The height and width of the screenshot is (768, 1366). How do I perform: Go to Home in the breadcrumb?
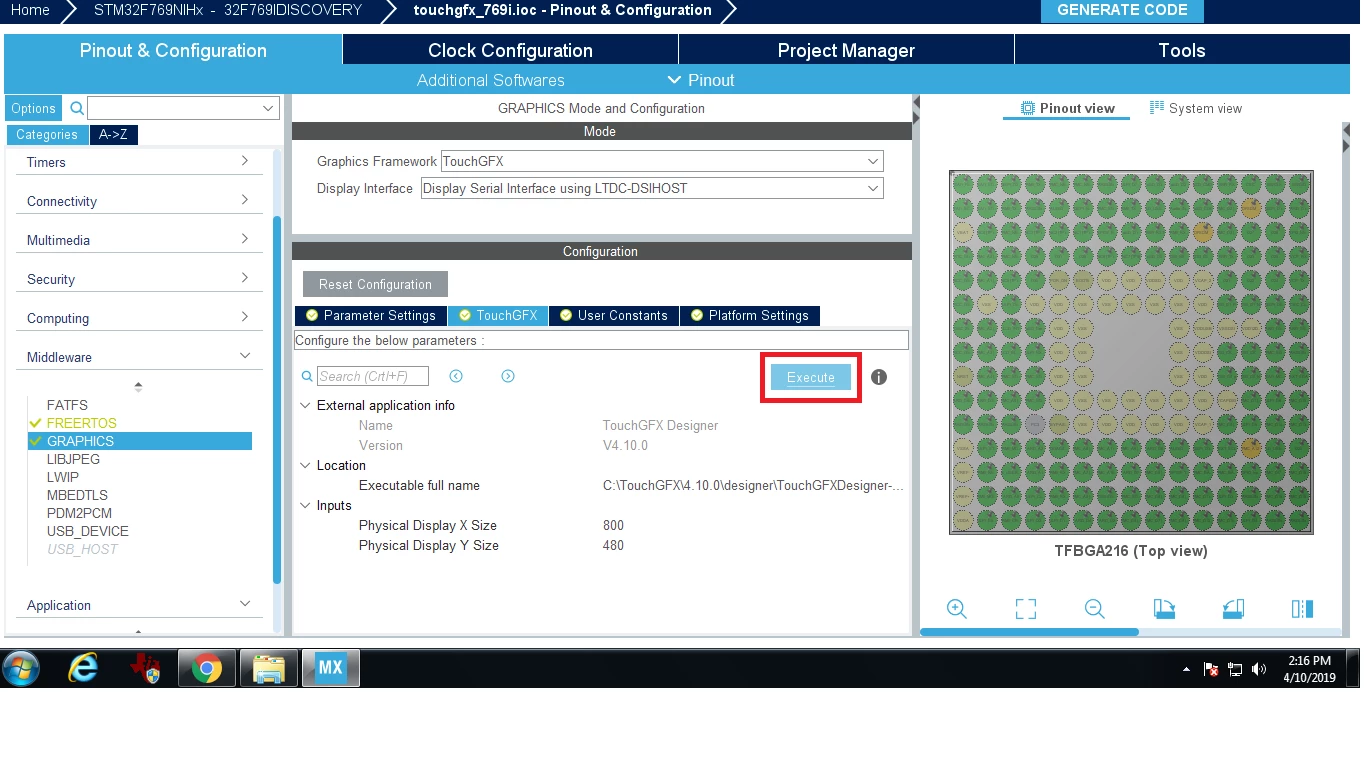click(x=30, y=10)
